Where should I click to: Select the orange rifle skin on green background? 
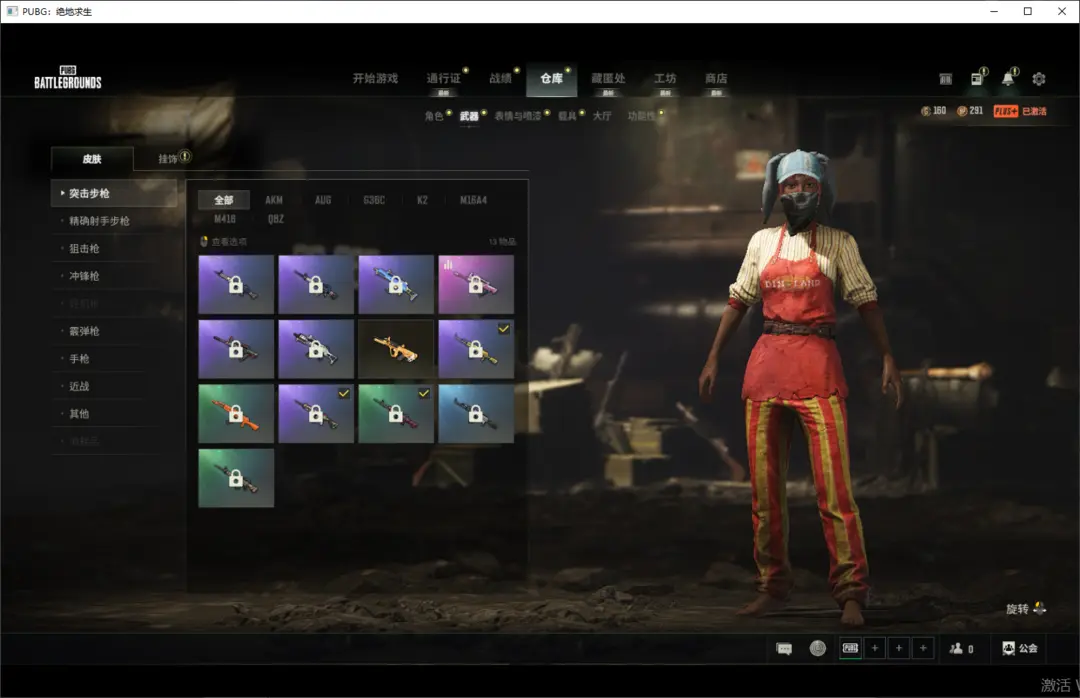click(x=236, y=413)
